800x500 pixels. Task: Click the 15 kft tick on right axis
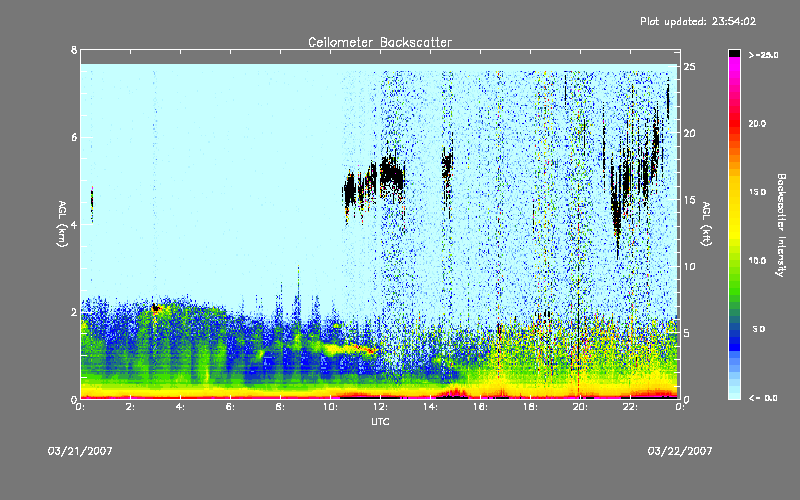tap(689, 200)
